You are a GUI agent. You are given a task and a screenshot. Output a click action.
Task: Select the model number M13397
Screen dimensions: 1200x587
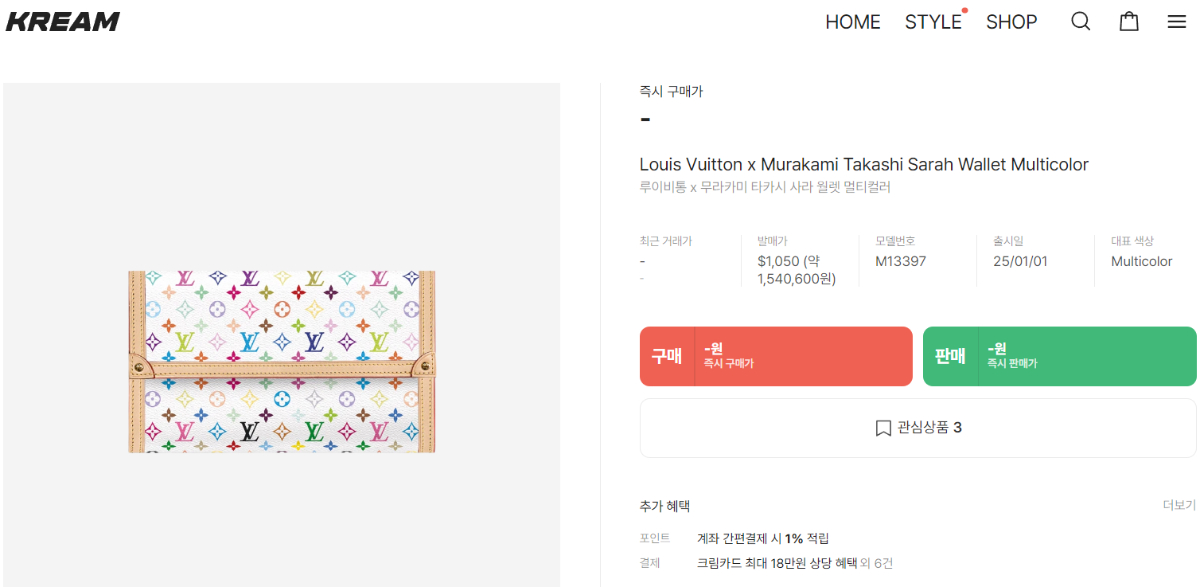point(900,261)
